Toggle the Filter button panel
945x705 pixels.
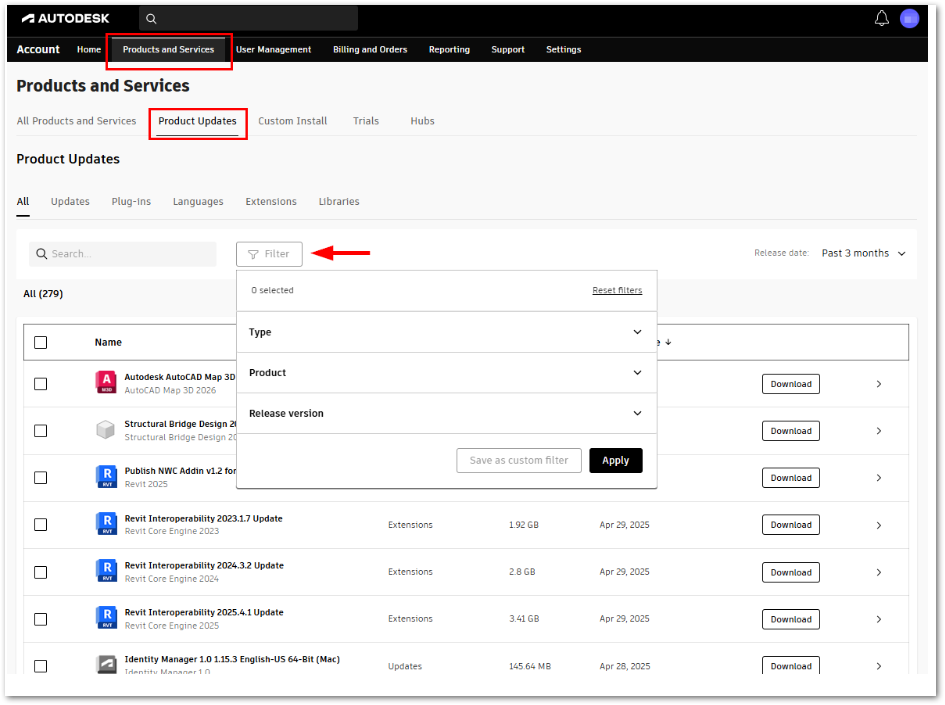(269, 254)
